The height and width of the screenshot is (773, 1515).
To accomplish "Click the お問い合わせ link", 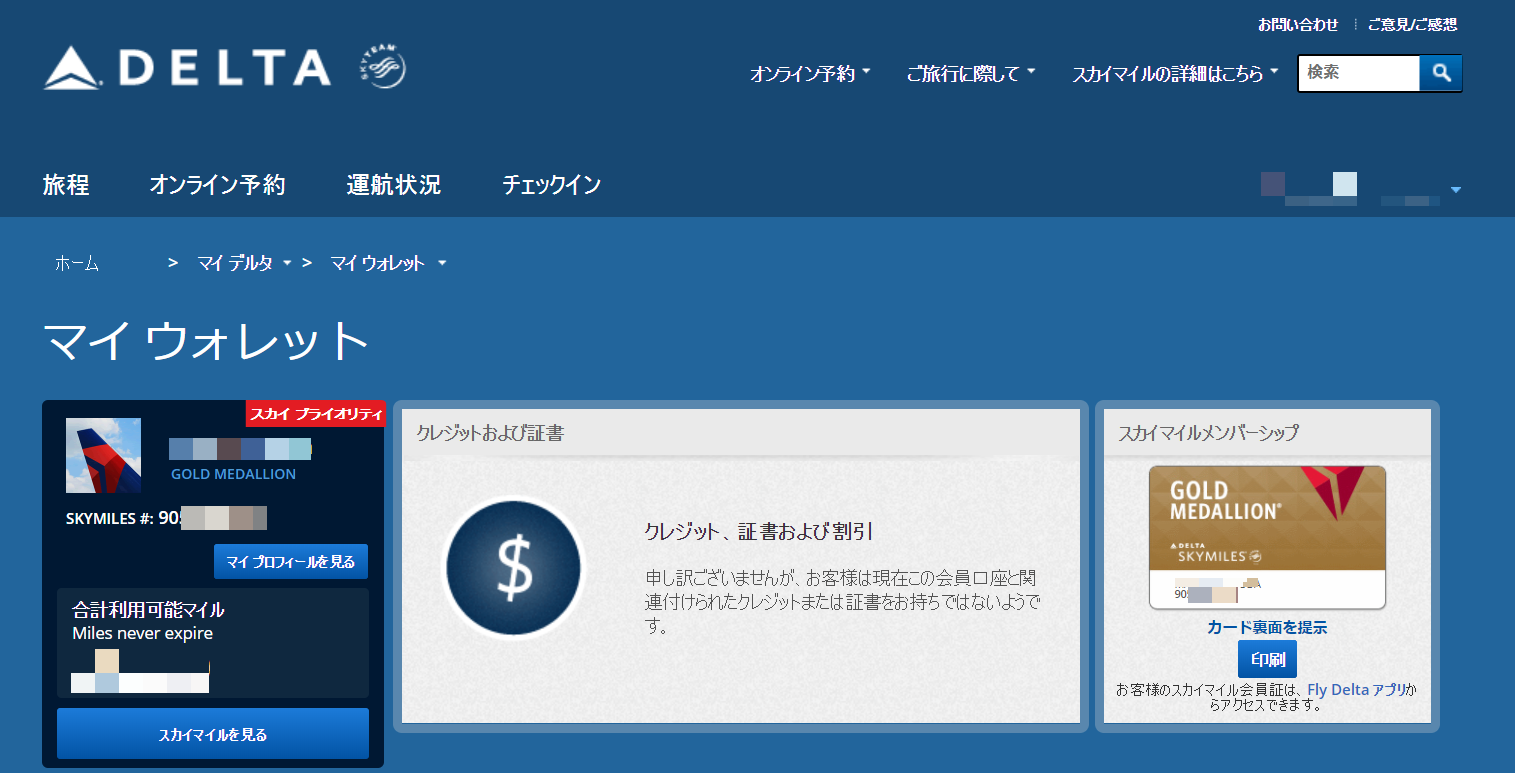I will tap(1298, 24).
